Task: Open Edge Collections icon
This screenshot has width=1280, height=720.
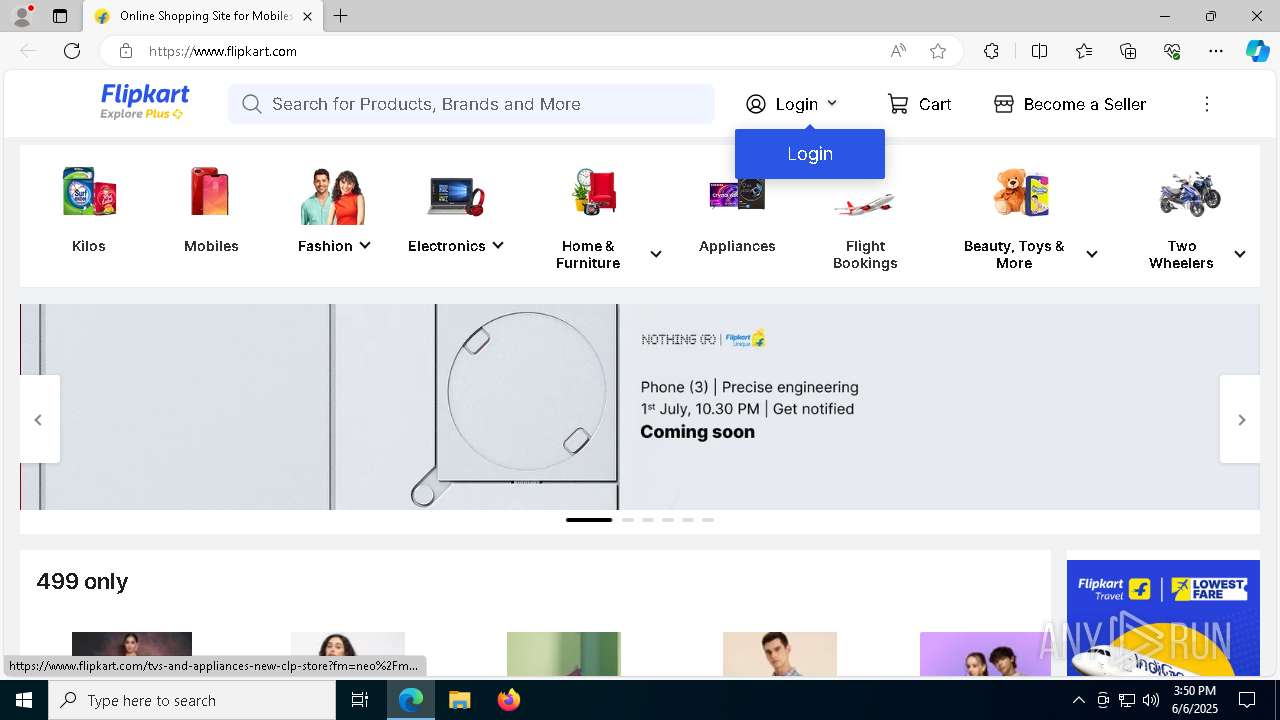Action: coord(1128,51)
